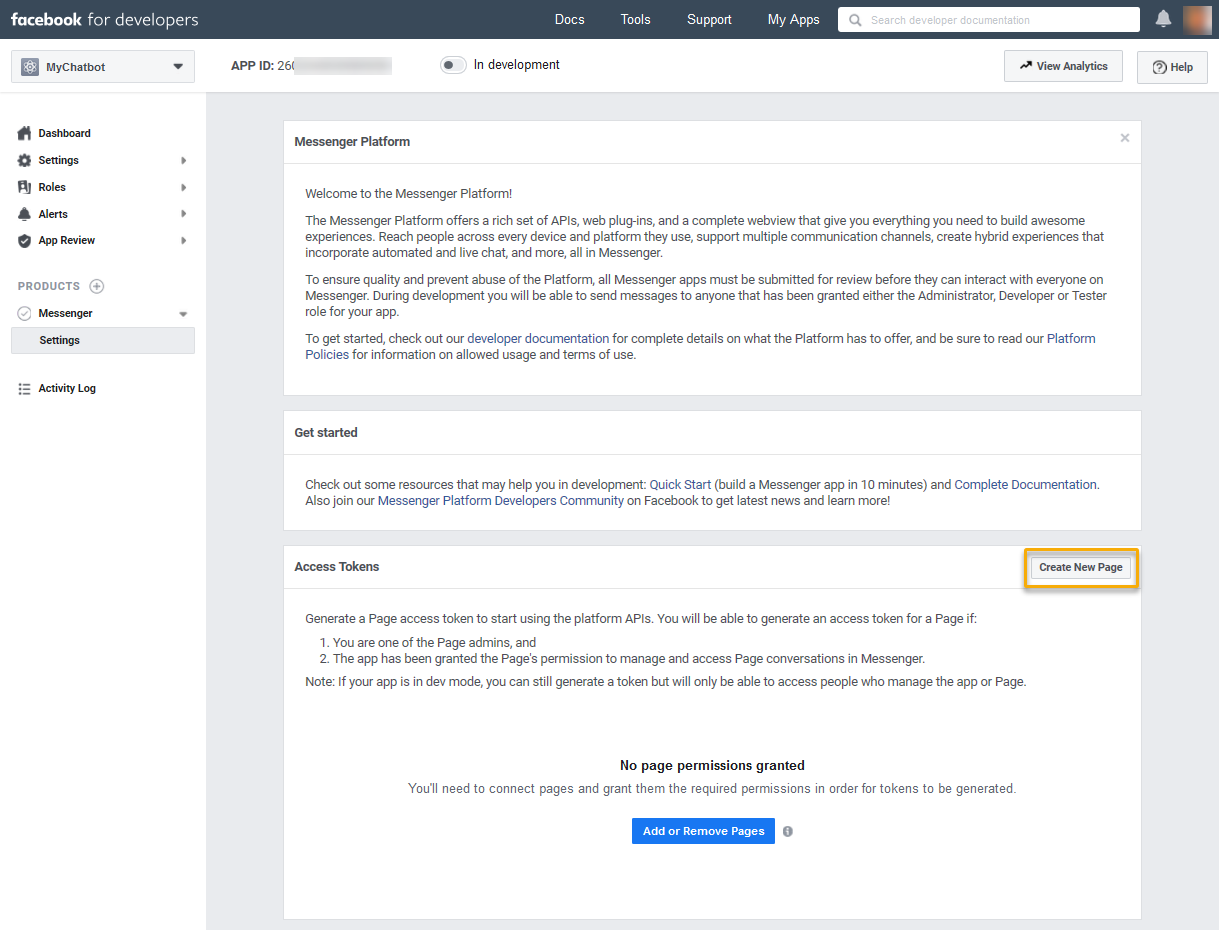1219x930 pixels.
Task: Open My Apps menu
Action: 793,19
